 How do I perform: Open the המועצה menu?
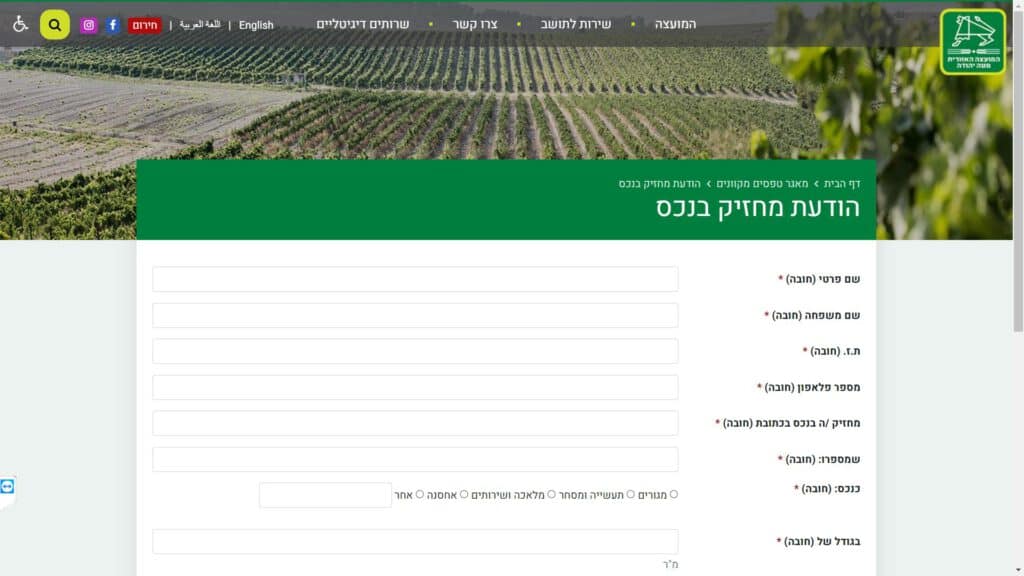pos(675,24)
